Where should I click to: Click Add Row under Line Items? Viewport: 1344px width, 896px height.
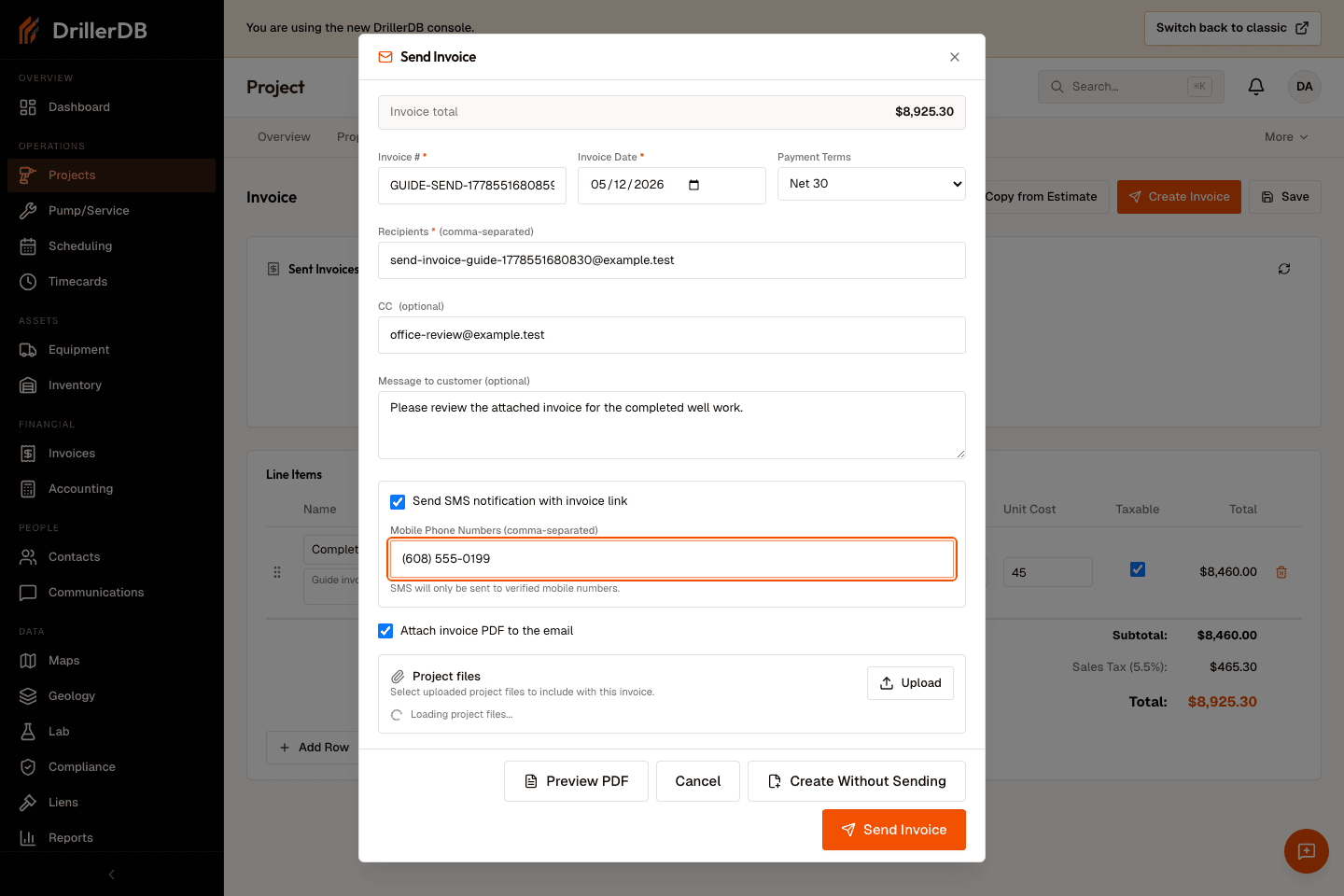315,748
